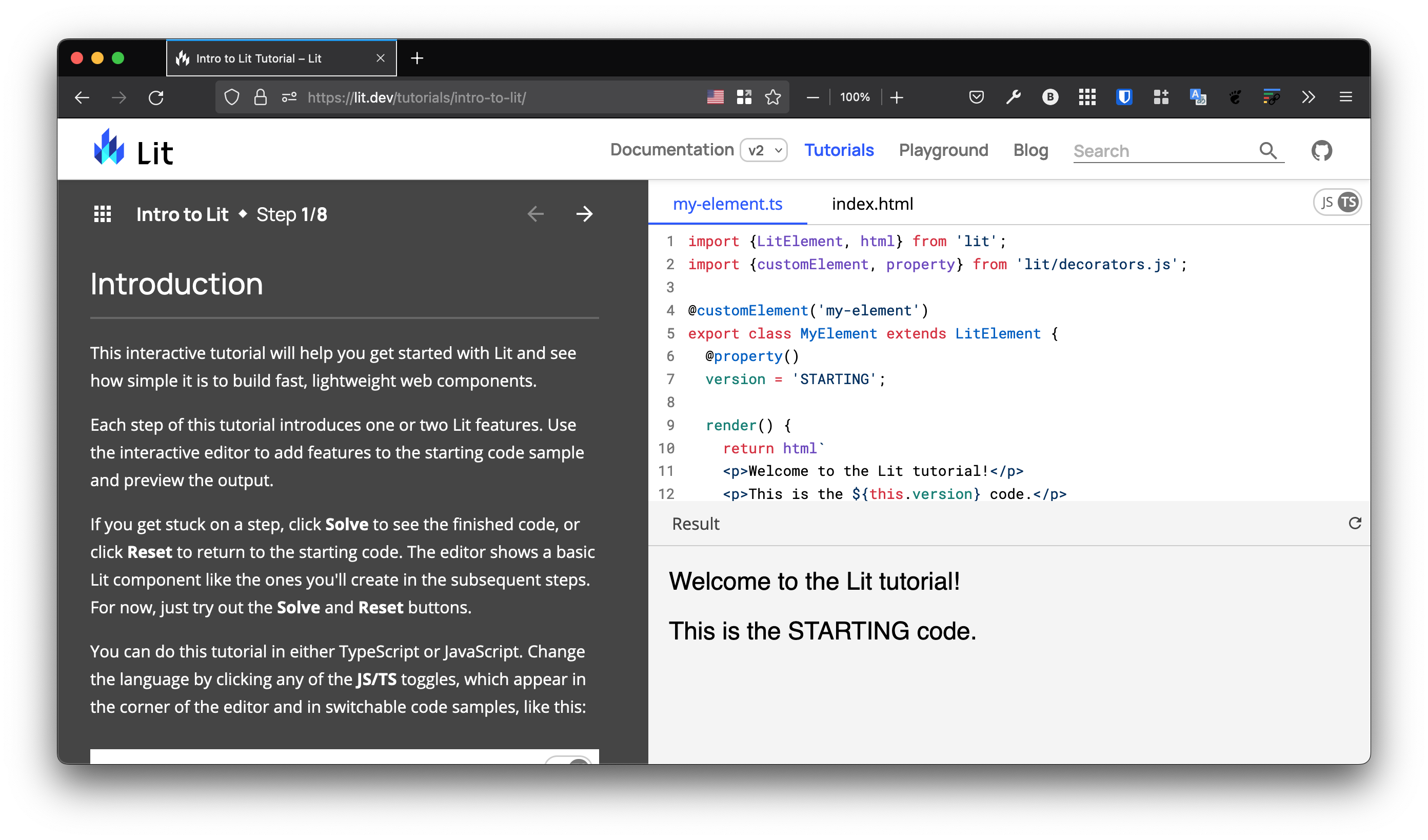The height and width of the screenshot is (840, 1428).
Task: Toggle the tracking protection shield
Action: (x=232, y=97)
